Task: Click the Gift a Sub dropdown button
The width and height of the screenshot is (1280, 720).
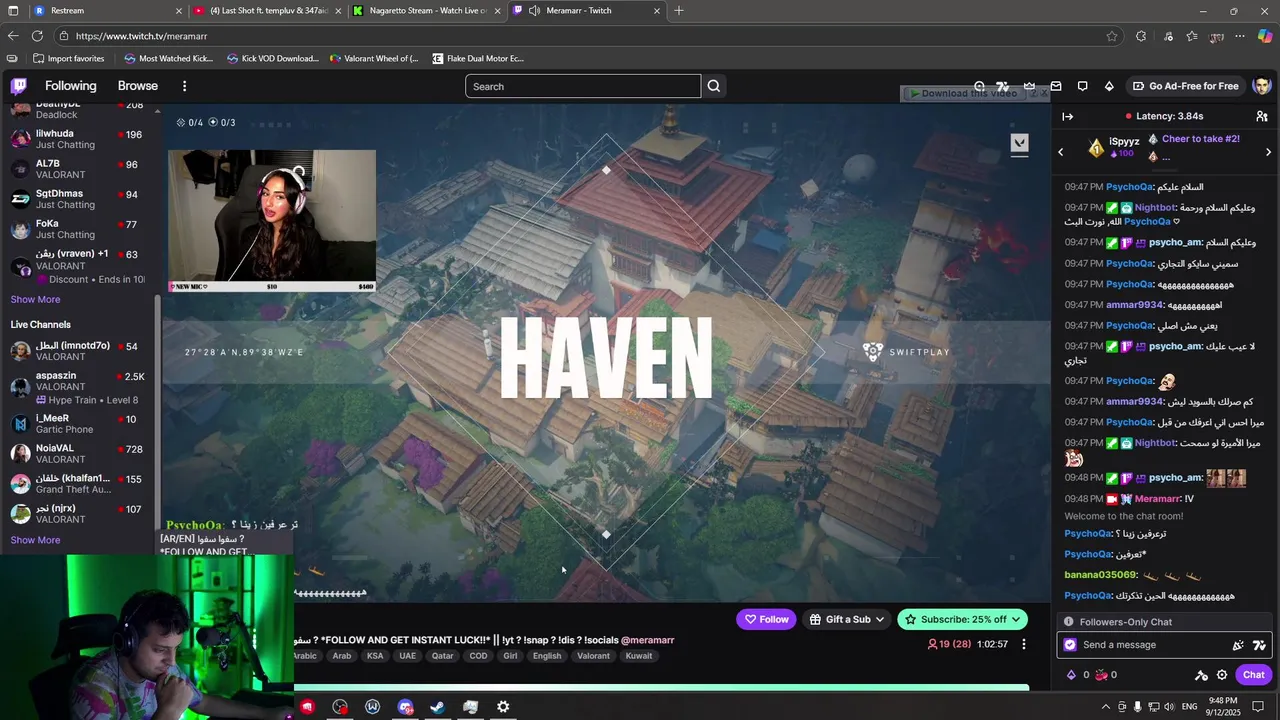Action: pyautogui.click(x=846, y=619)
